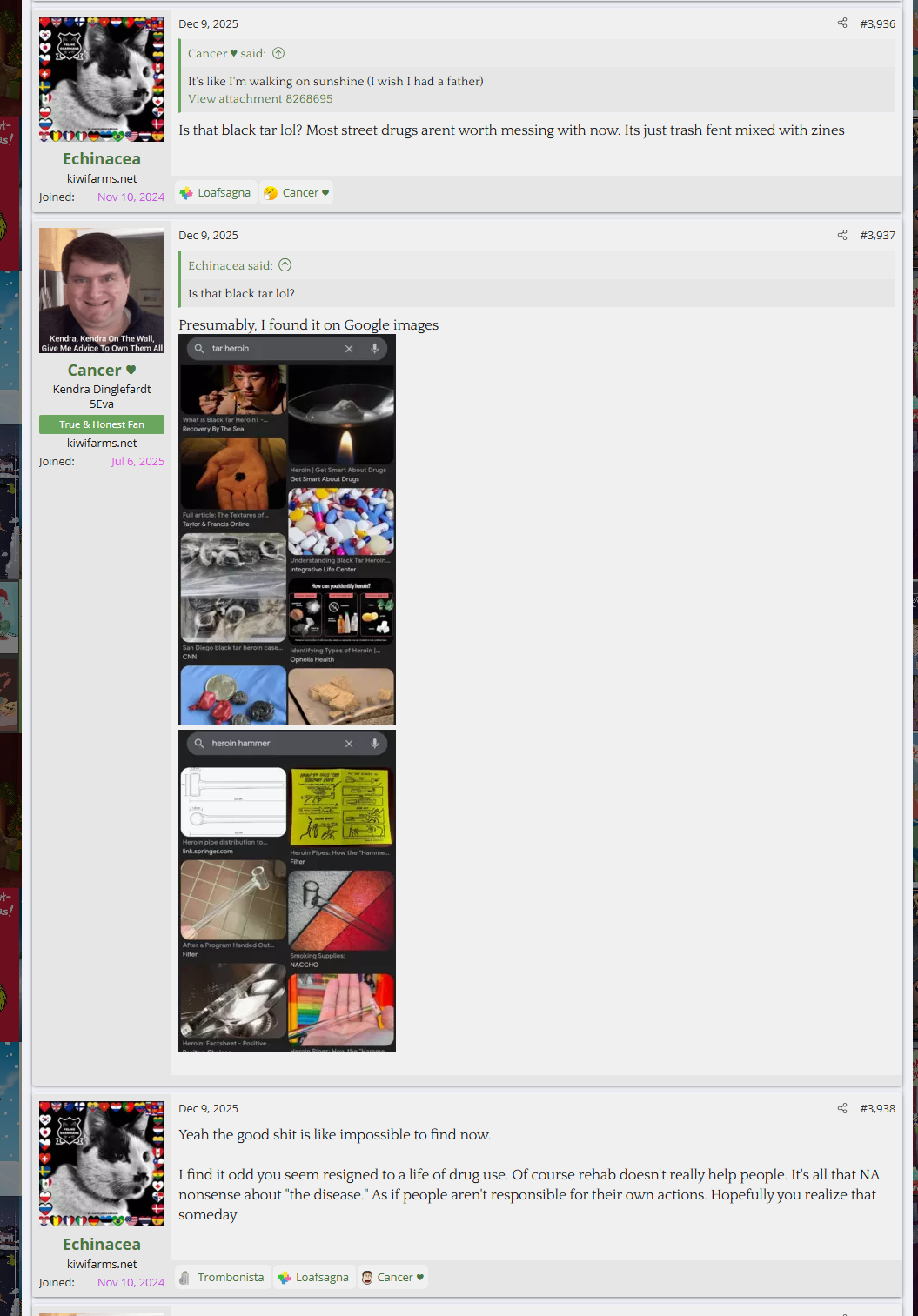Click Dec 9, 2025 date on post #3,938

208,1108
